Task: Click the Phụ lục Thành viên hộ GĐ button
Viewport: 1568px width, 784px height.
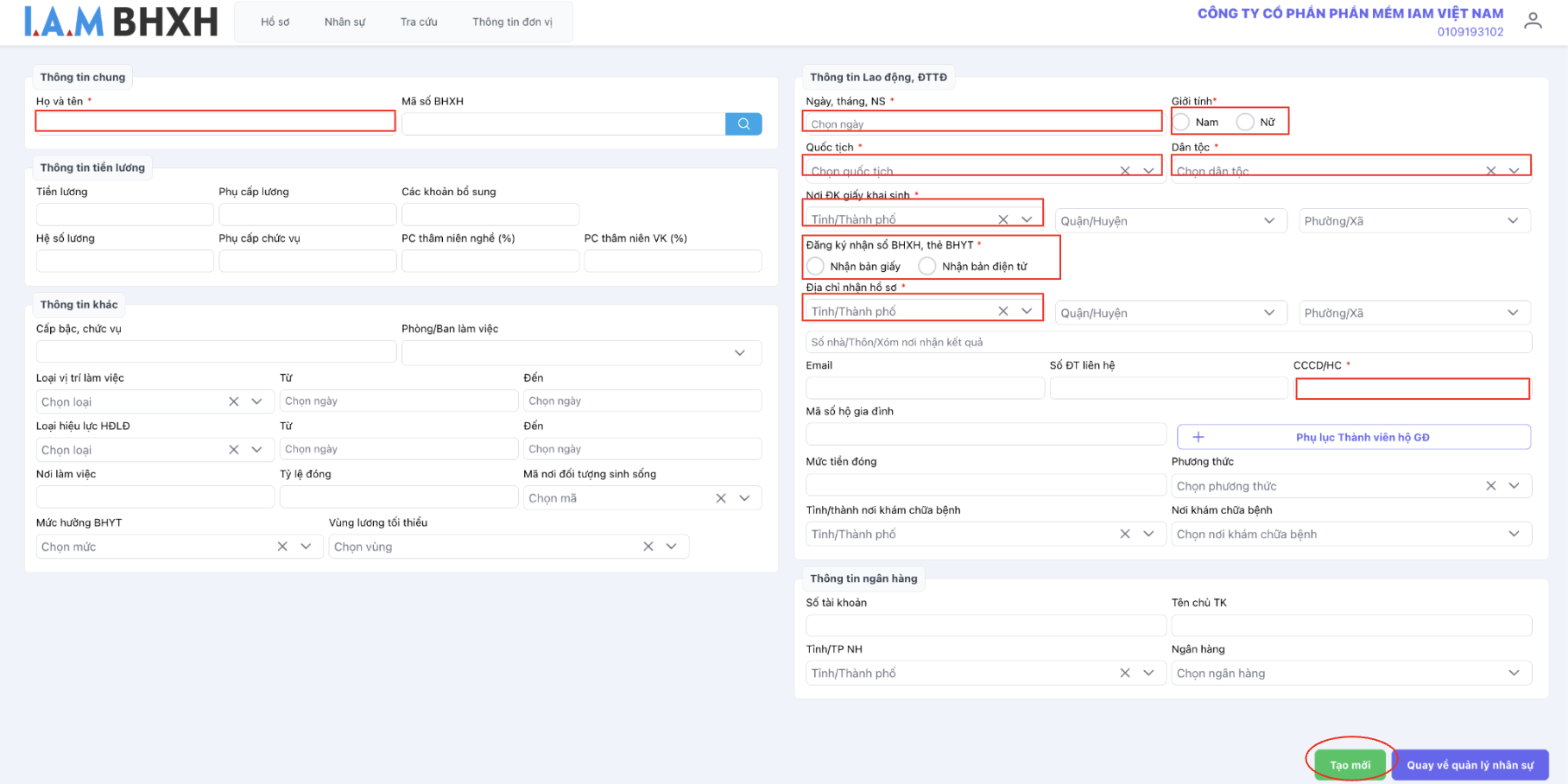Action: (1353, 437)
